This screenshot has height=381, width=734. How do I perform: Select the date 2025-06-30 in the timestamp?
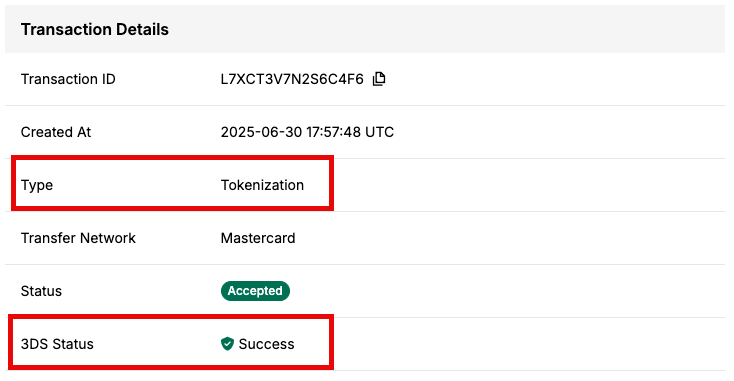[x=261, y=132]
